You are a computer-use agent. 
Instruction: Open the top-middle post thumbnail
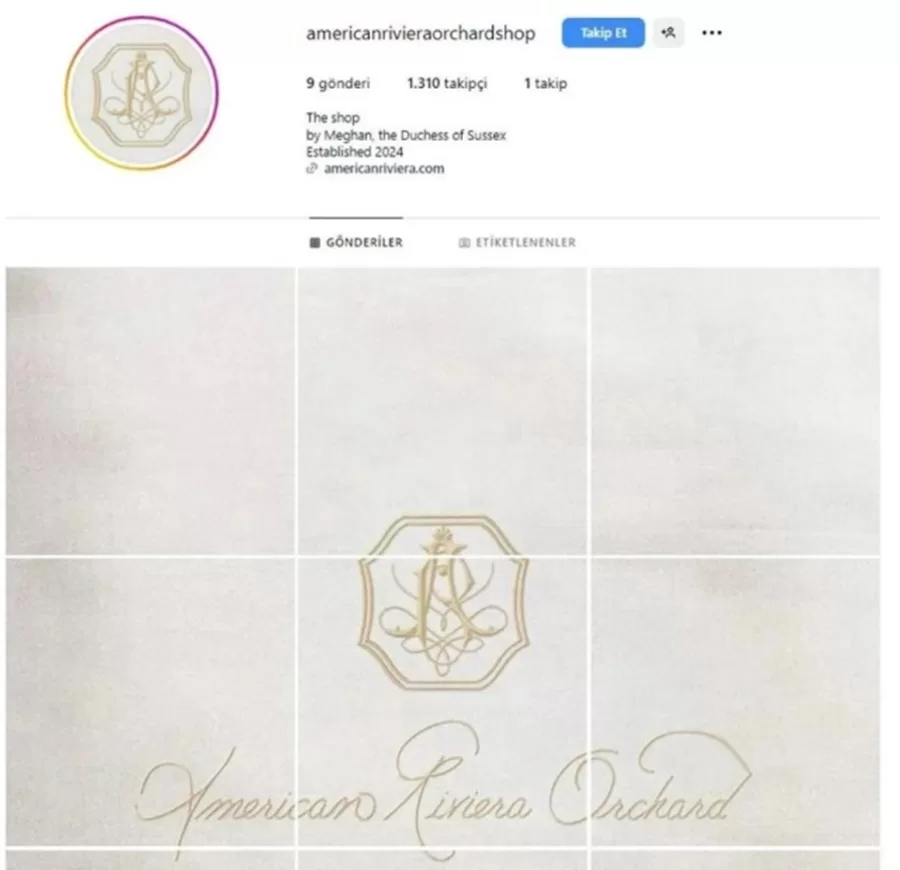pyautogui.click(x=443, y=411)
